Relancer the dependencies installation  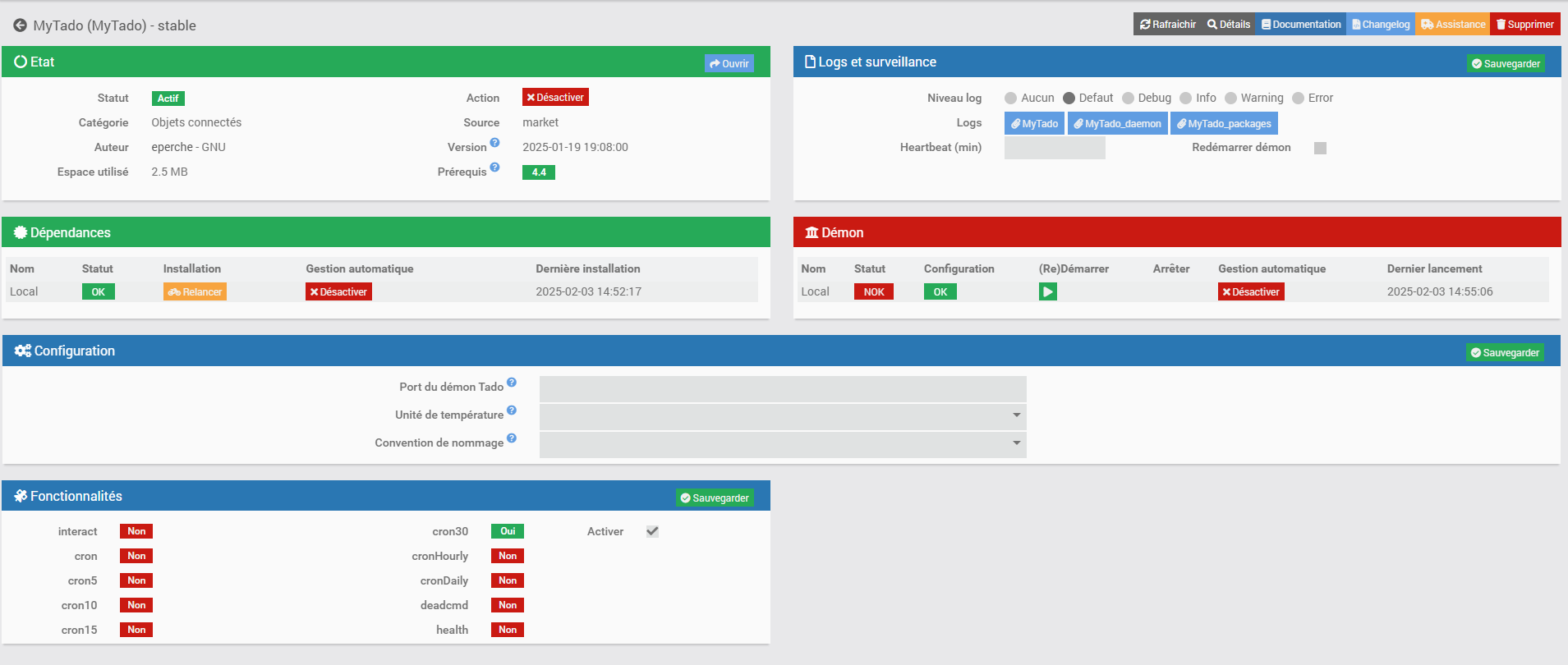(x=195, y=291)
